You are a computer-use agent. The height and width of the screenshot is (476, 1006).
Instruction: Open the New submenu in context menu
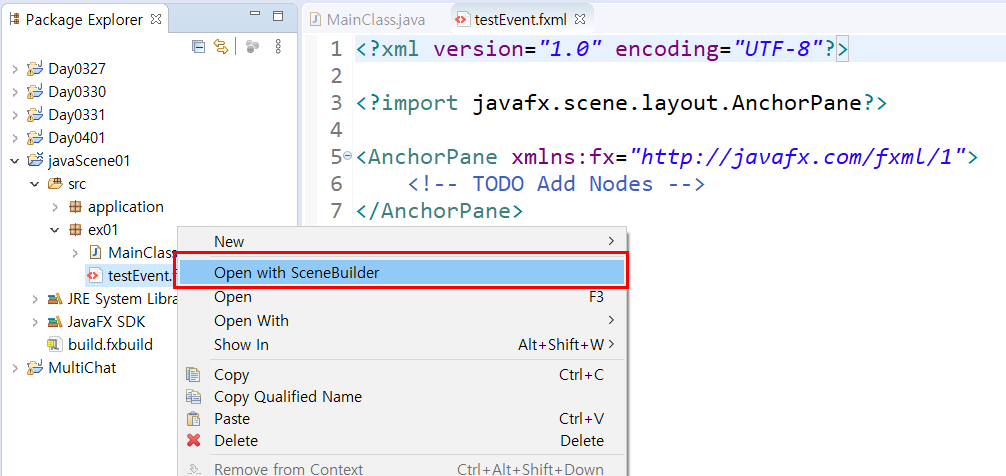(402, 241)
